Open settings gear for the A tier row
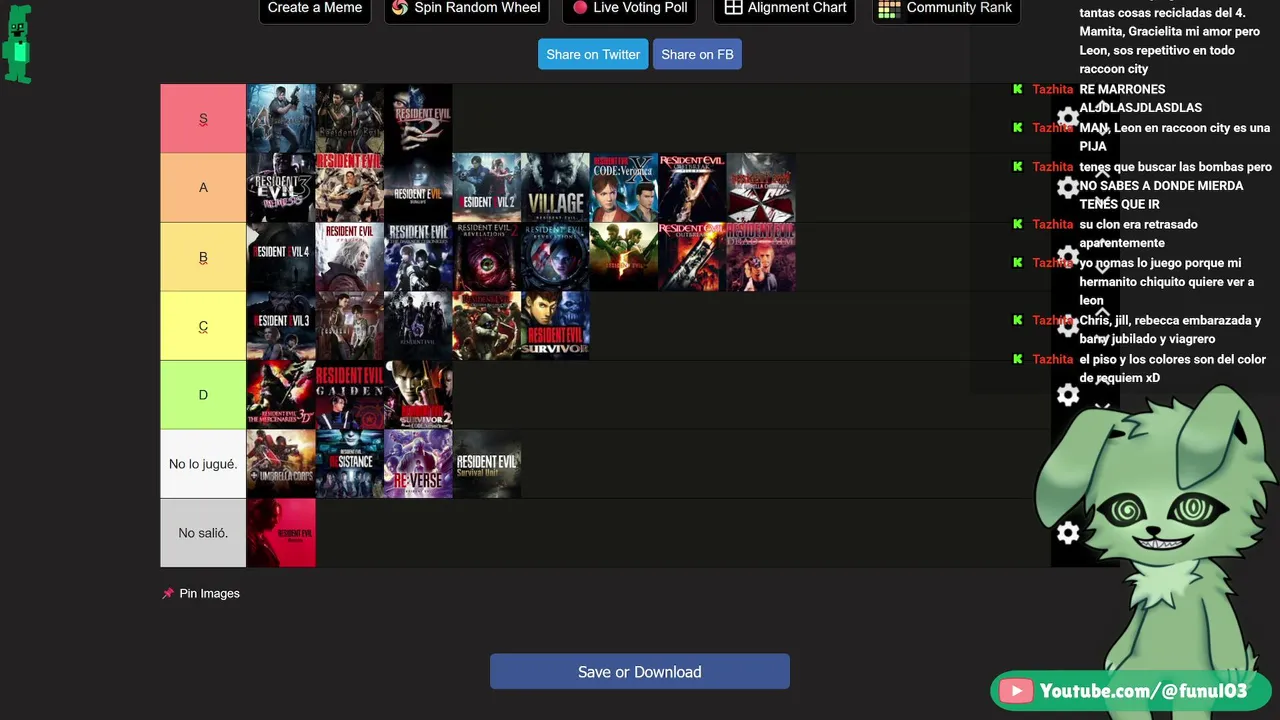The height and width of the screenshot is (720, 1280). click(x=1068, y=187)
